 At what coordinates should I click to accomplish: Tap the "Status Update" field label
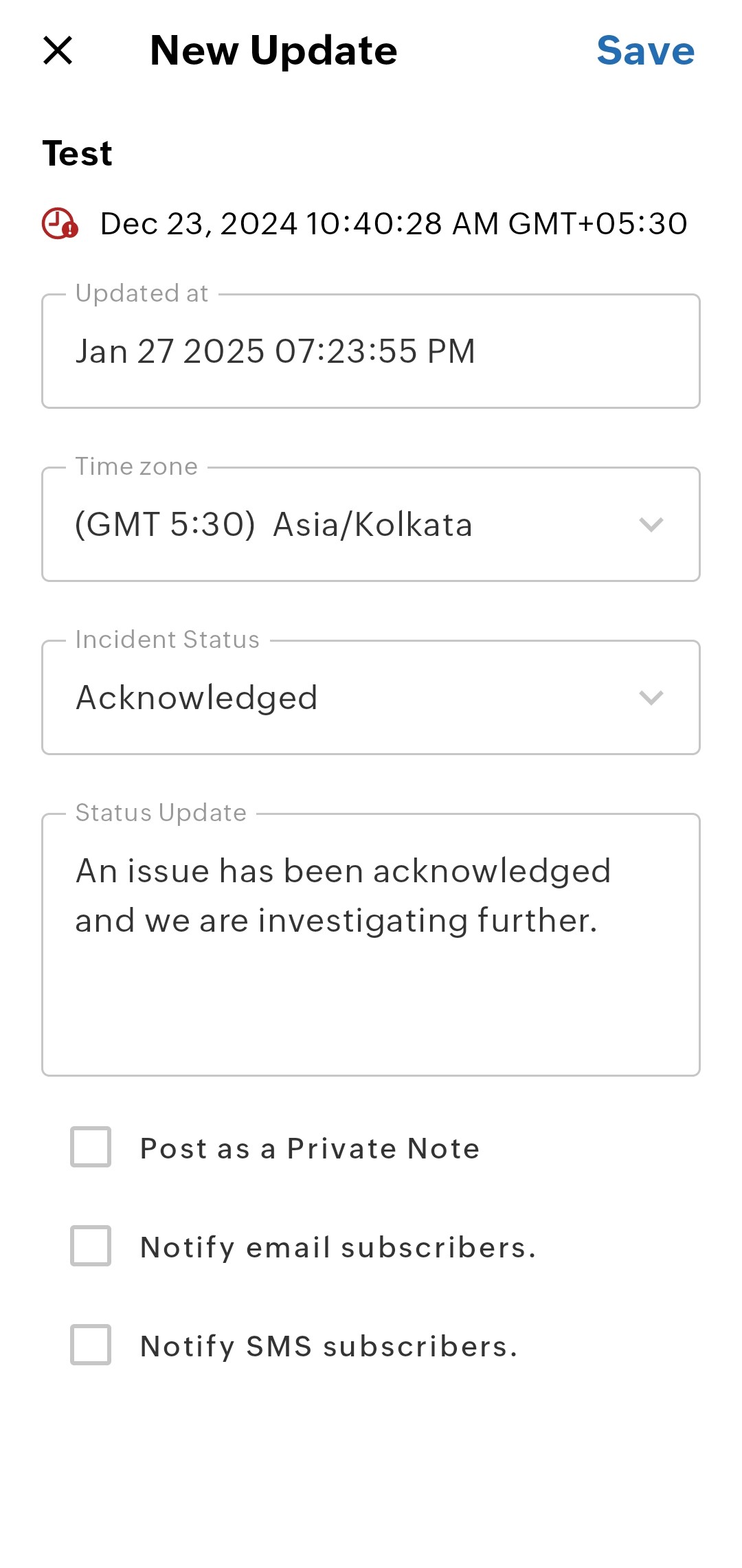point(161,813)
